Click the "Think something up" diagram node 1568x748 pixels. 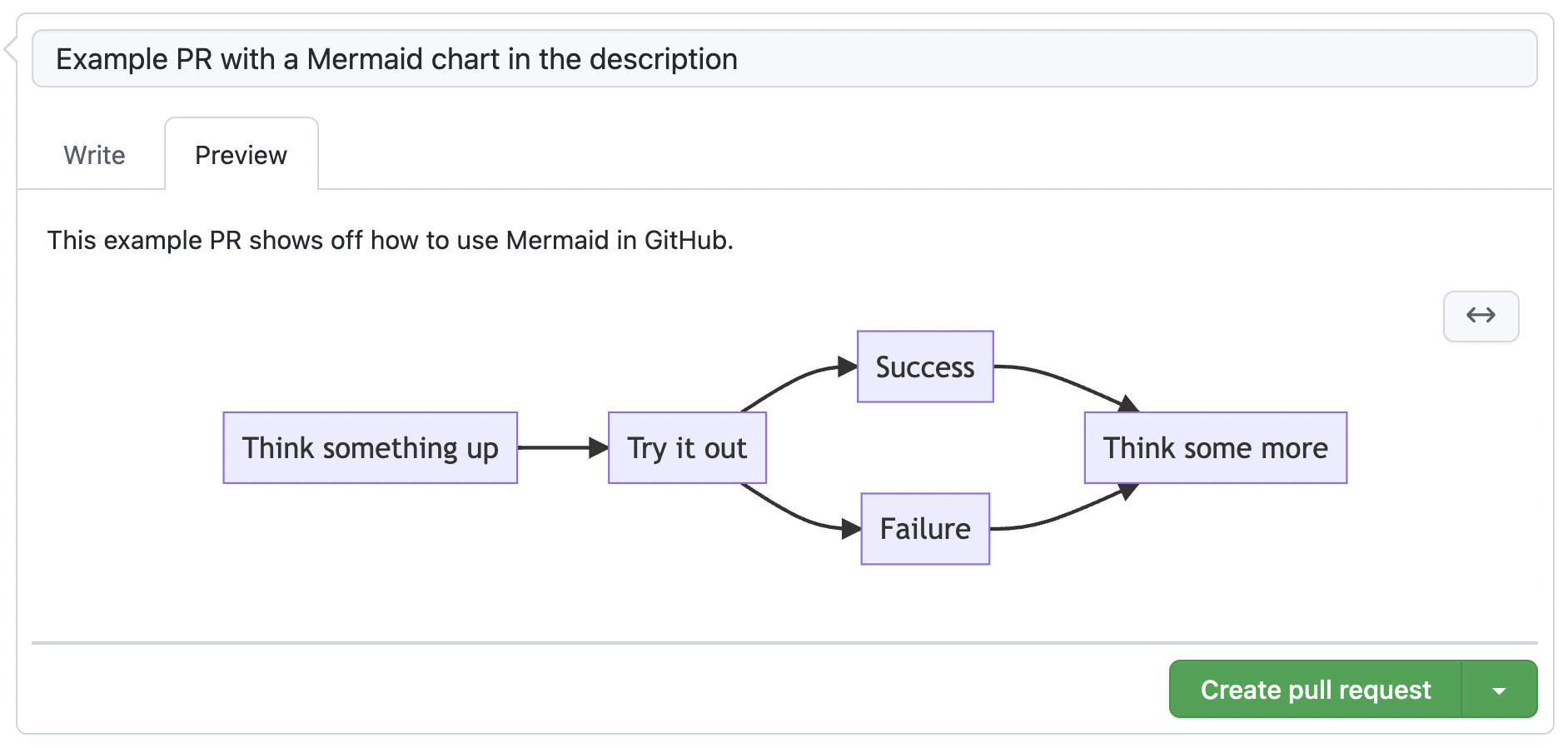coord(370,448)
